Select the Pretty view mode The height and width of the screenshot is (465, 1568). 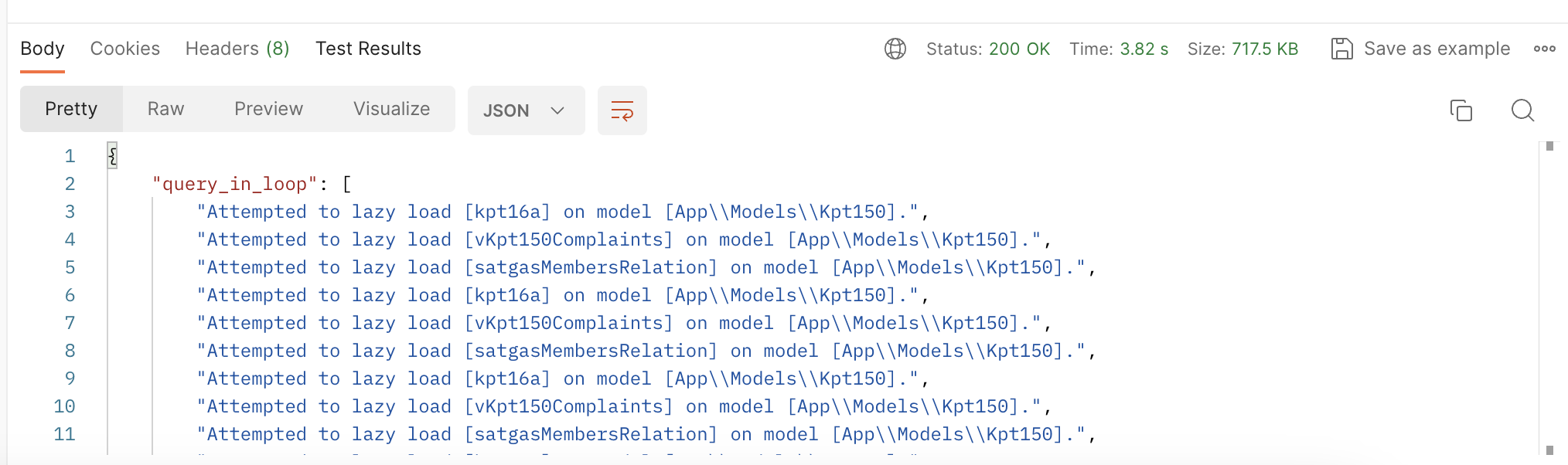pos(71,109)
